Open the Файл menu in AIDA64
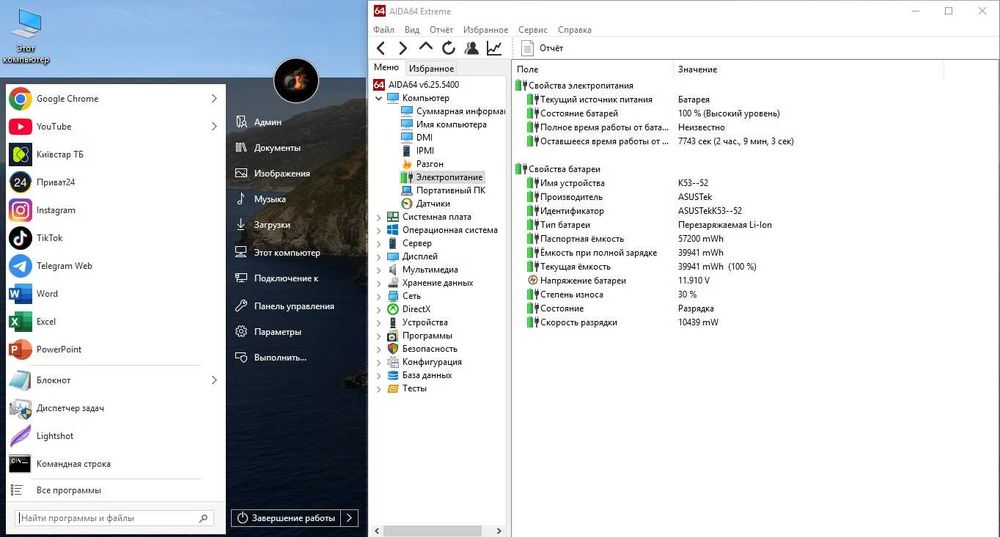The width and height of the screenshot is (1000, 537). click(384, 30)
